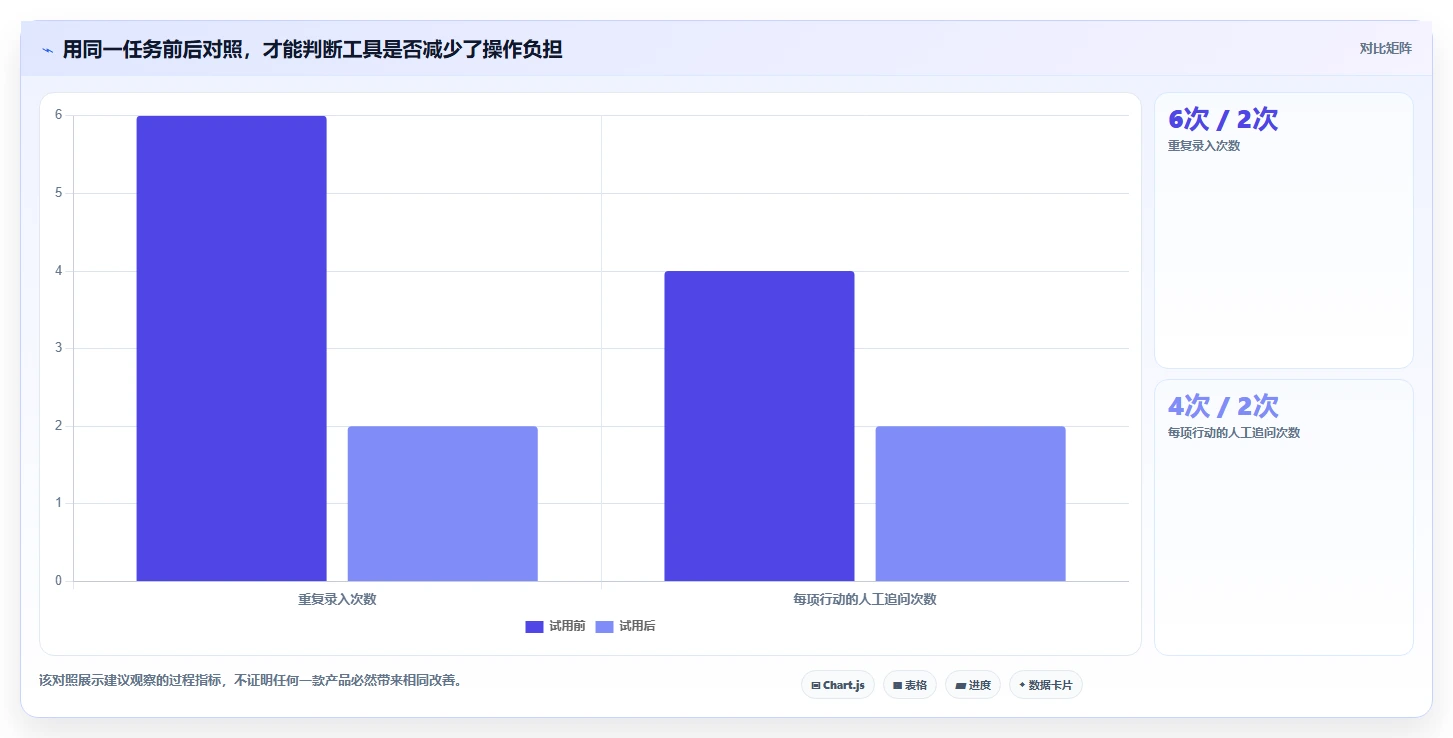Click the icon inside the Chart.js chip
This screenshot has width=1453, height=738.
pyautogui.click(x=816, y=686)
